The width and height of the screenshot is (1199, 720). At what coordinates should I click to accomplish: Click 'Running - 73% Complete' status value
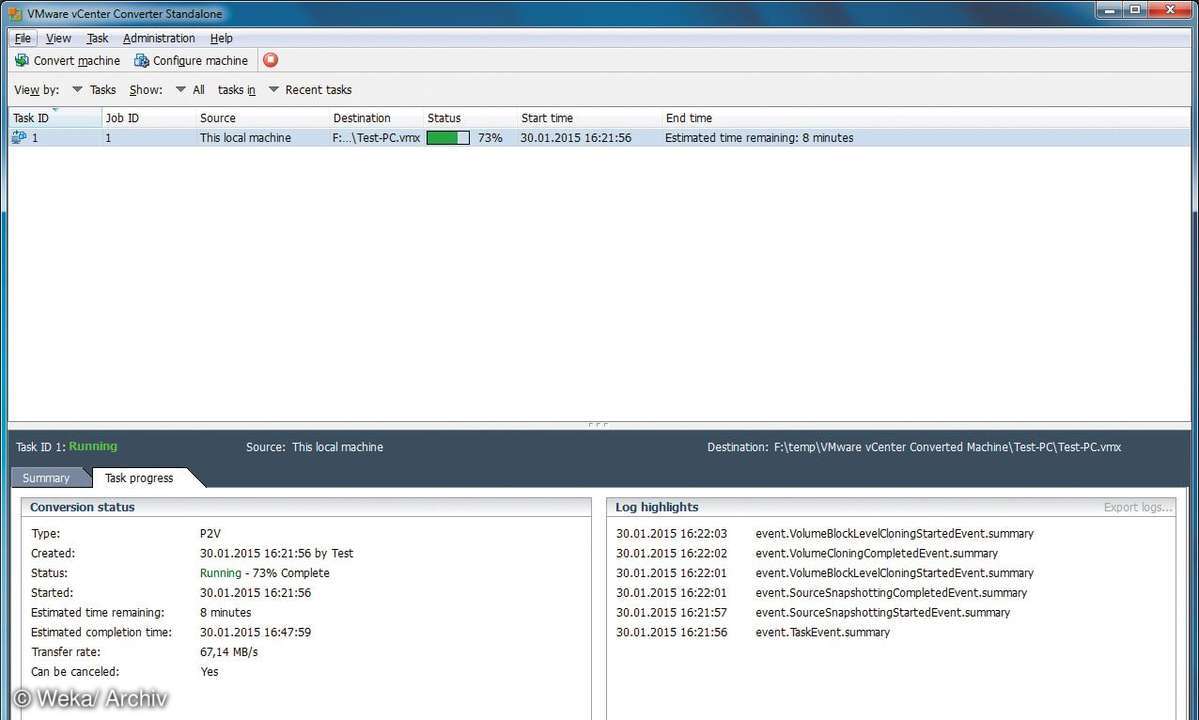tap(265, 573)
